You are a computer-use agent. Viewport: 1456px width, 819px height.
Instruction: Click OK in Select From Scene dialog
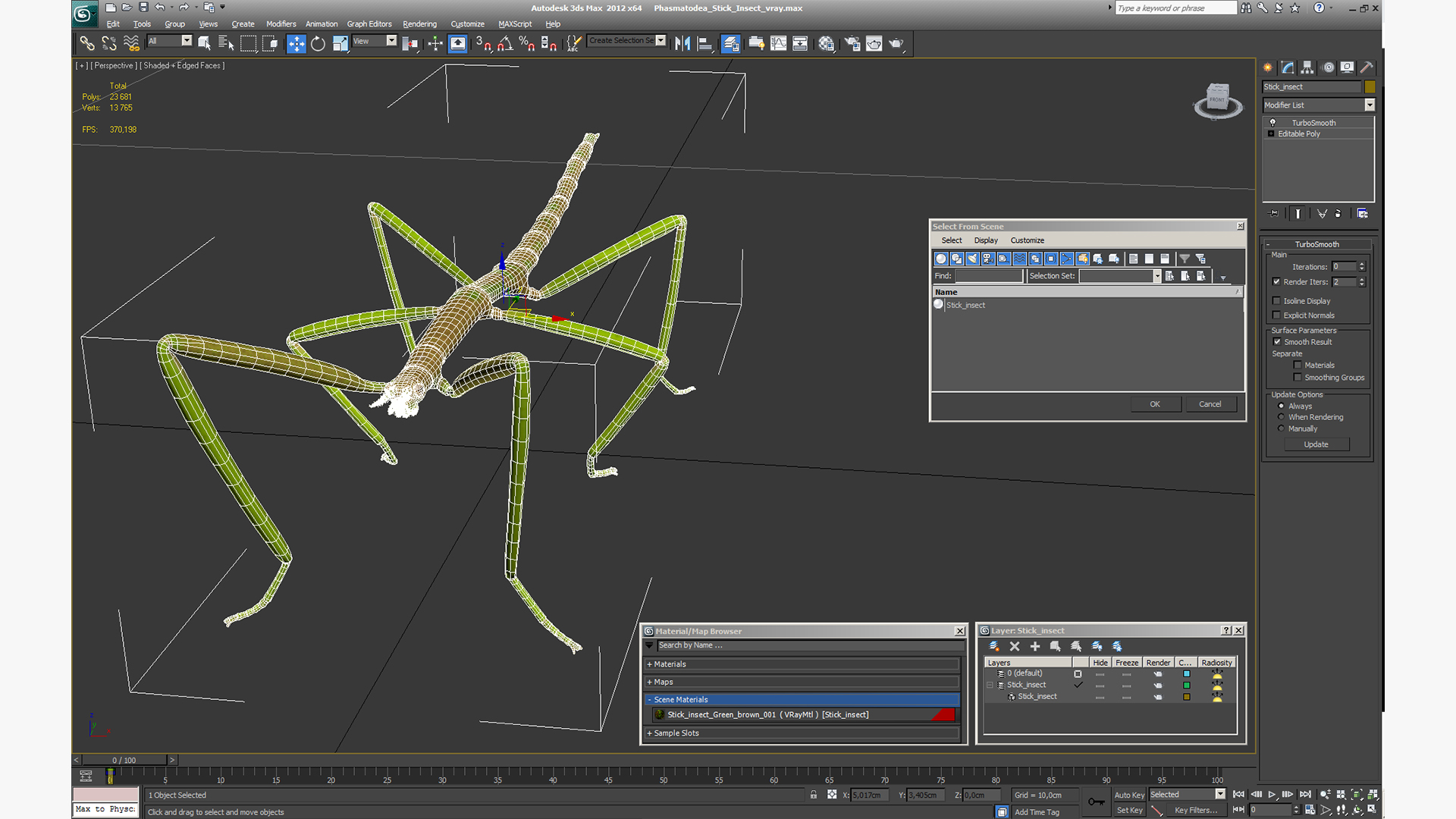(x=1154, y=404)
